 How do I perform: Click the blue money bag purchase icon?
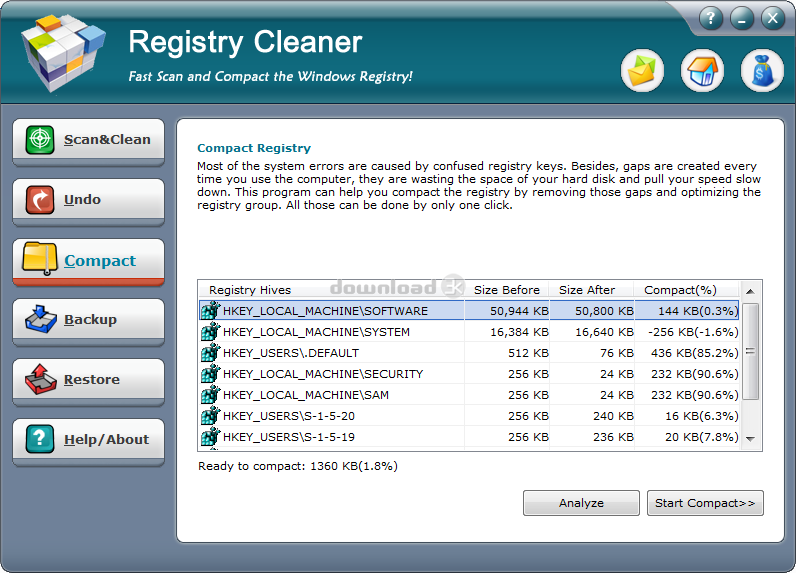coord(761,71)
